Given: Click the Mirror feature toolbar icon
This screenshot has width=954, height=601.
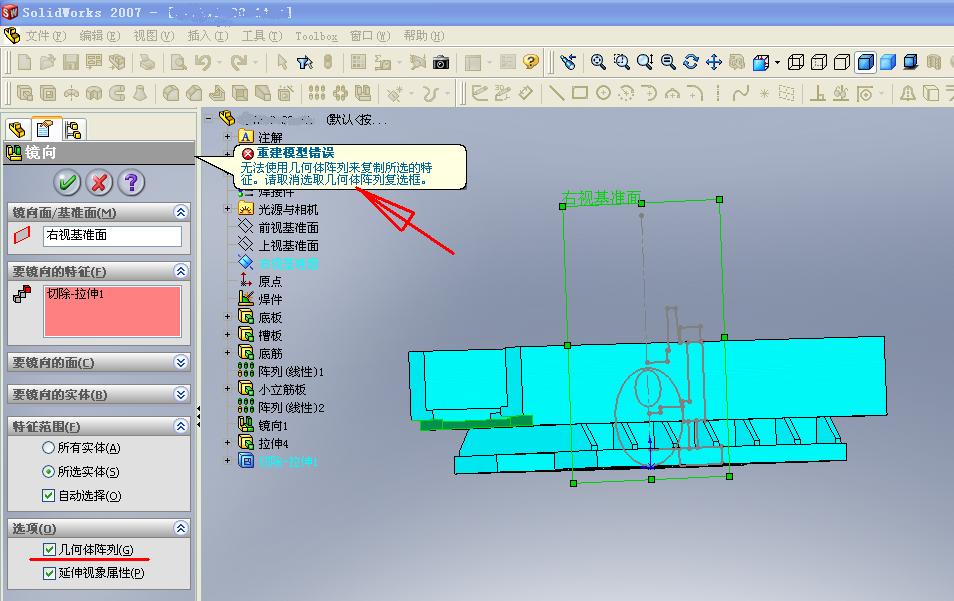Looking at the screenshot, I should (x=363, y=93).
